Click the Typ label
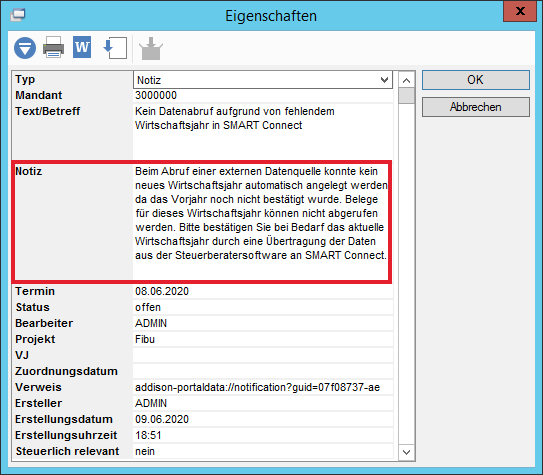Screen dimensions: 543x475 pyautogui.click(x=25, y=80)
